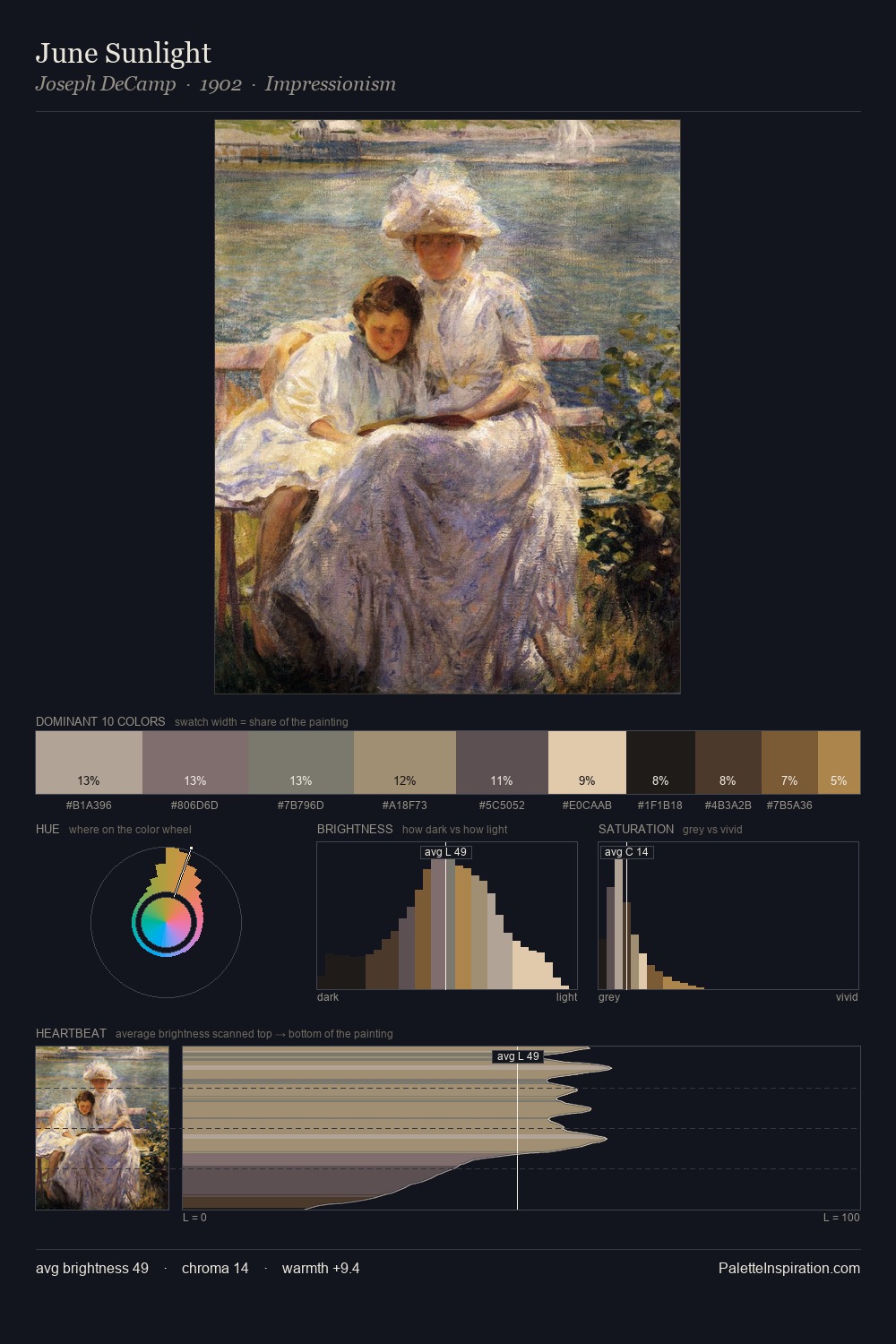Click the 'avg L 49' marker in Heartbeat chart

(x=518, y=1056)
